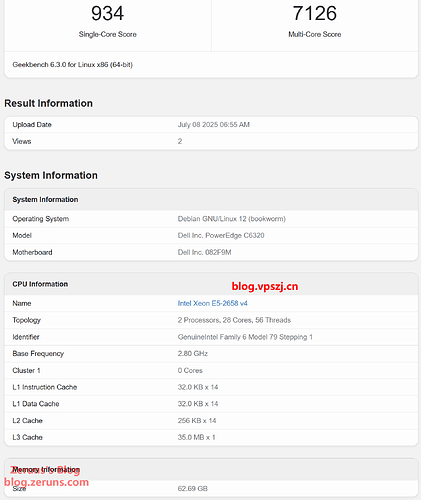Select the Single-Core Score label

[x=108, y=34]
